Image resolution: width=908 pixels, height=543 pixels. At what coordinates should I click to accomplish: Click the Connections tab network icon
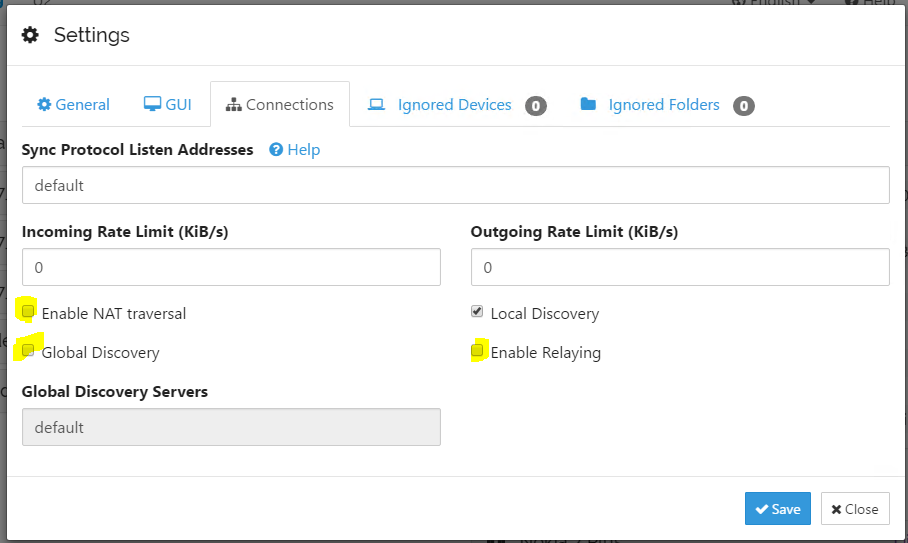point(234,105)
